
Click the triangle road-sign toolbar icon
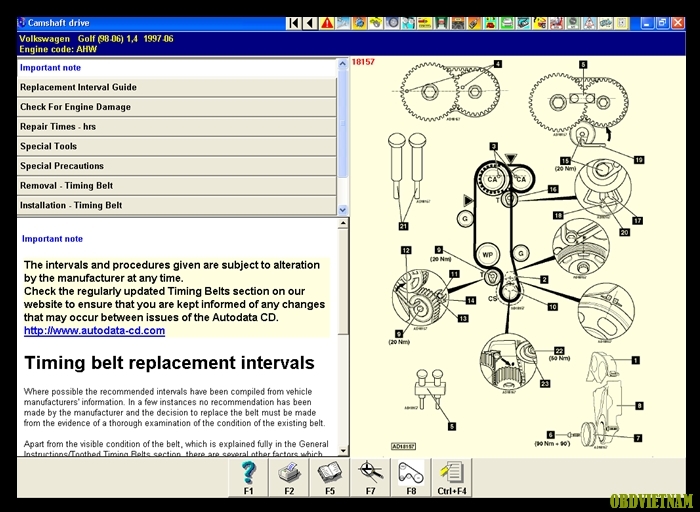click(x=589, y=23)
